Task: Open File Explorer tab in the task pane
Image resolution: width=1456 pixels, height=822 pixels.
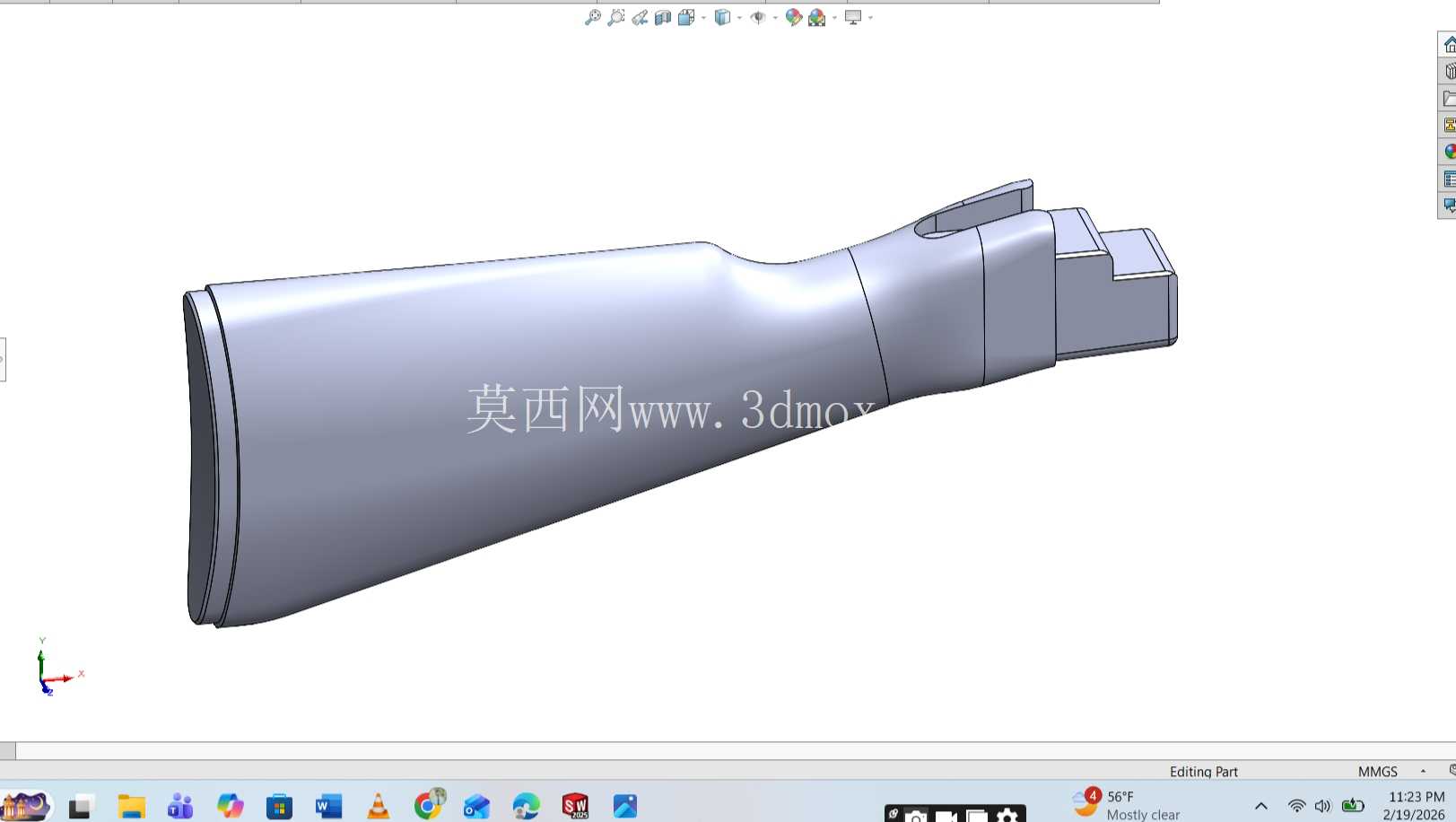Action: [x=1448, y=98]
